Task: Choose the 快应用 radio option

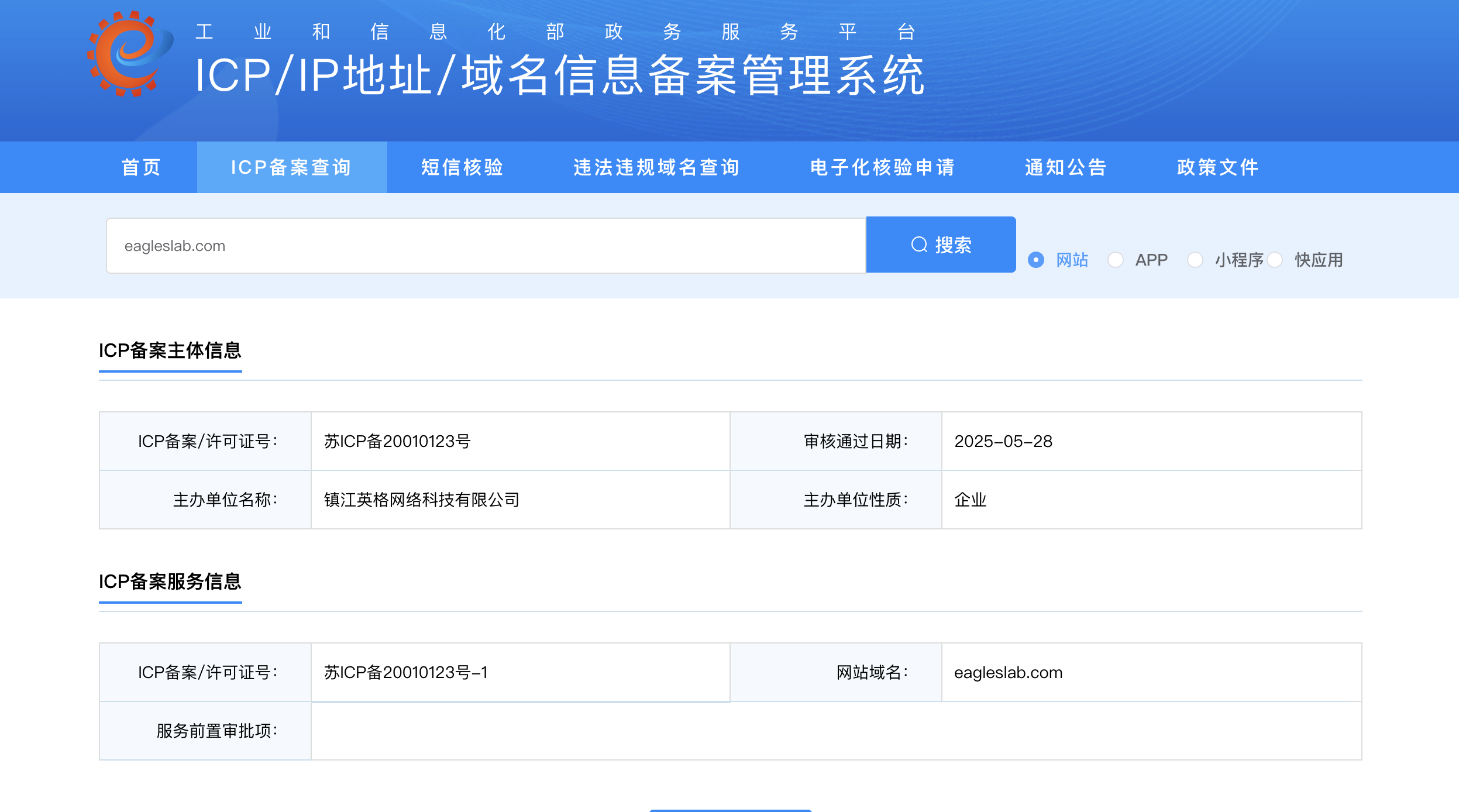Action: click(1276, 260)
